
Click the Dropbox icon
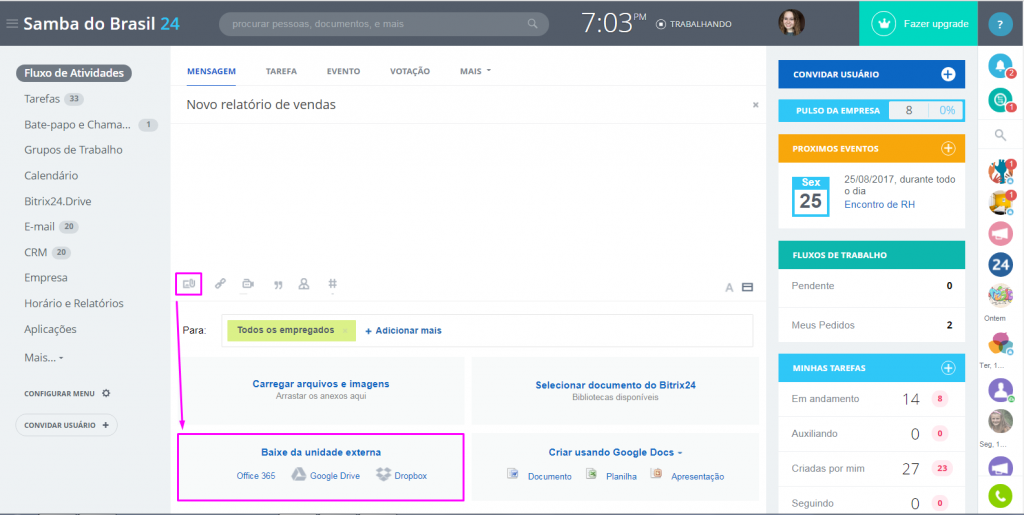[x=383, y=475]
